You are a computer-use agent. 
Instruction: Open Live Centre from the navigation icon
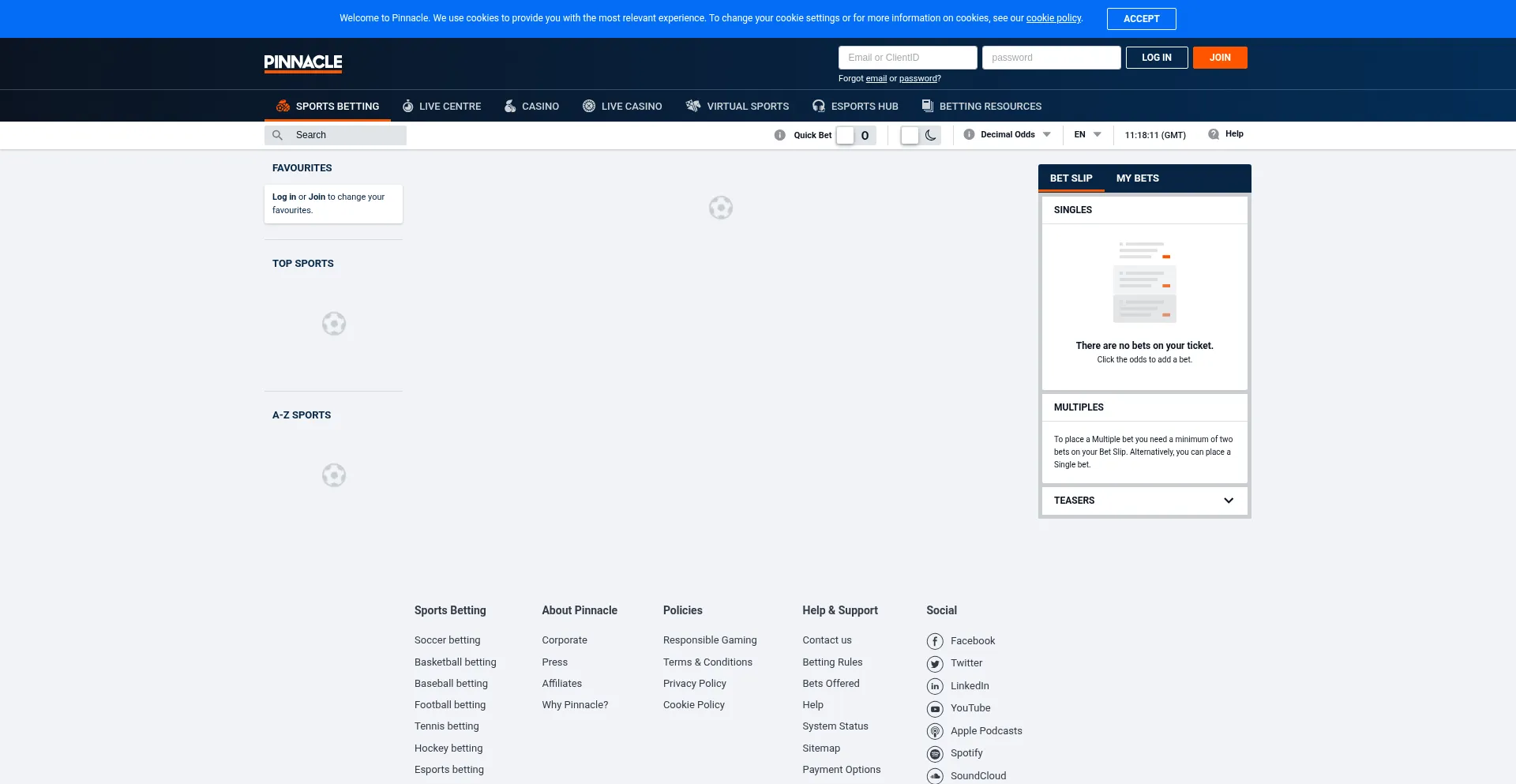point(408,106)
